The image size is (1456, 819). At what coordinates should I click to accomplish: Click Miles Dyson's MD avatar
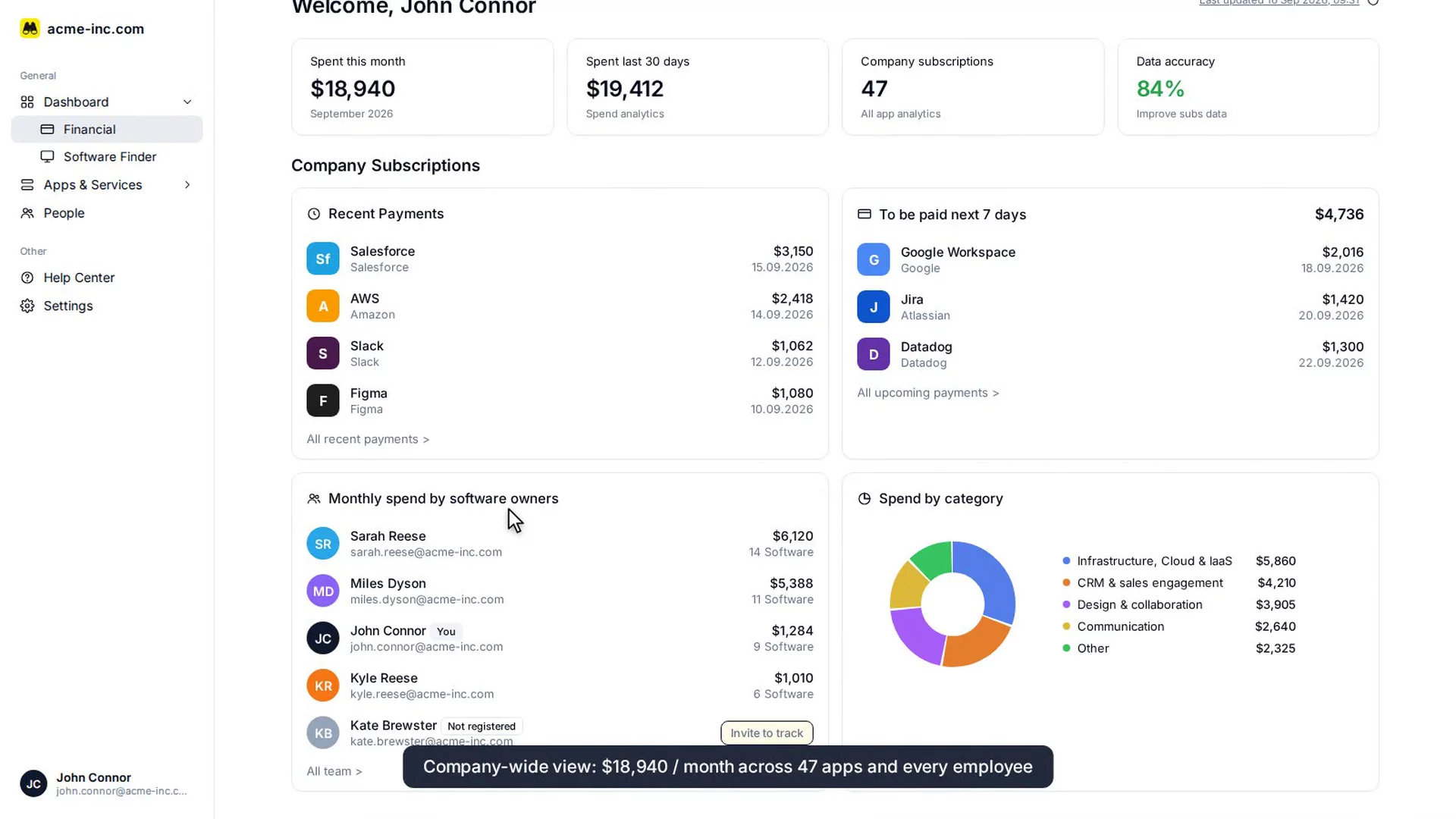tap(323, 591)
